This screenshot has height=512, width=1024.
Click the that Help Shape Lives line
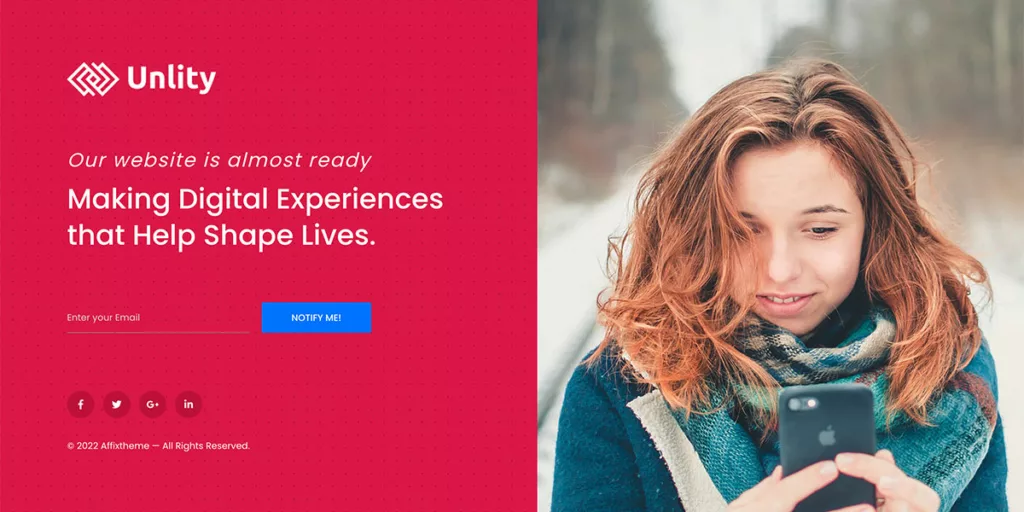(222, 236)
